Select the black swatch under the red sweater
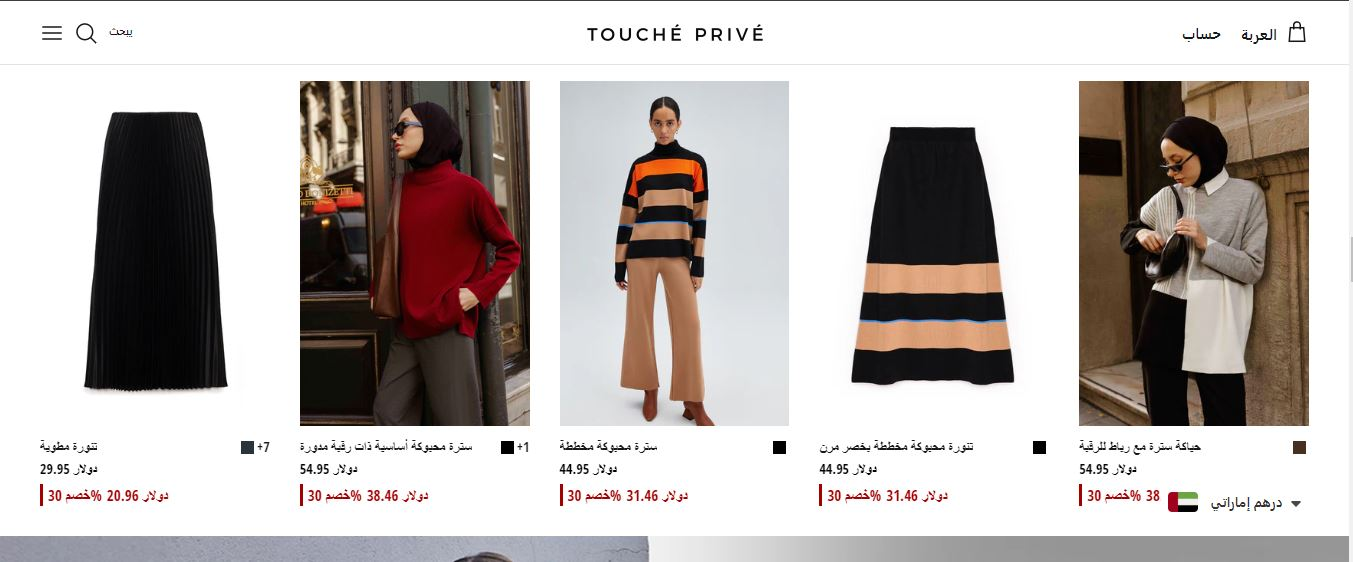 coord(507,447)
